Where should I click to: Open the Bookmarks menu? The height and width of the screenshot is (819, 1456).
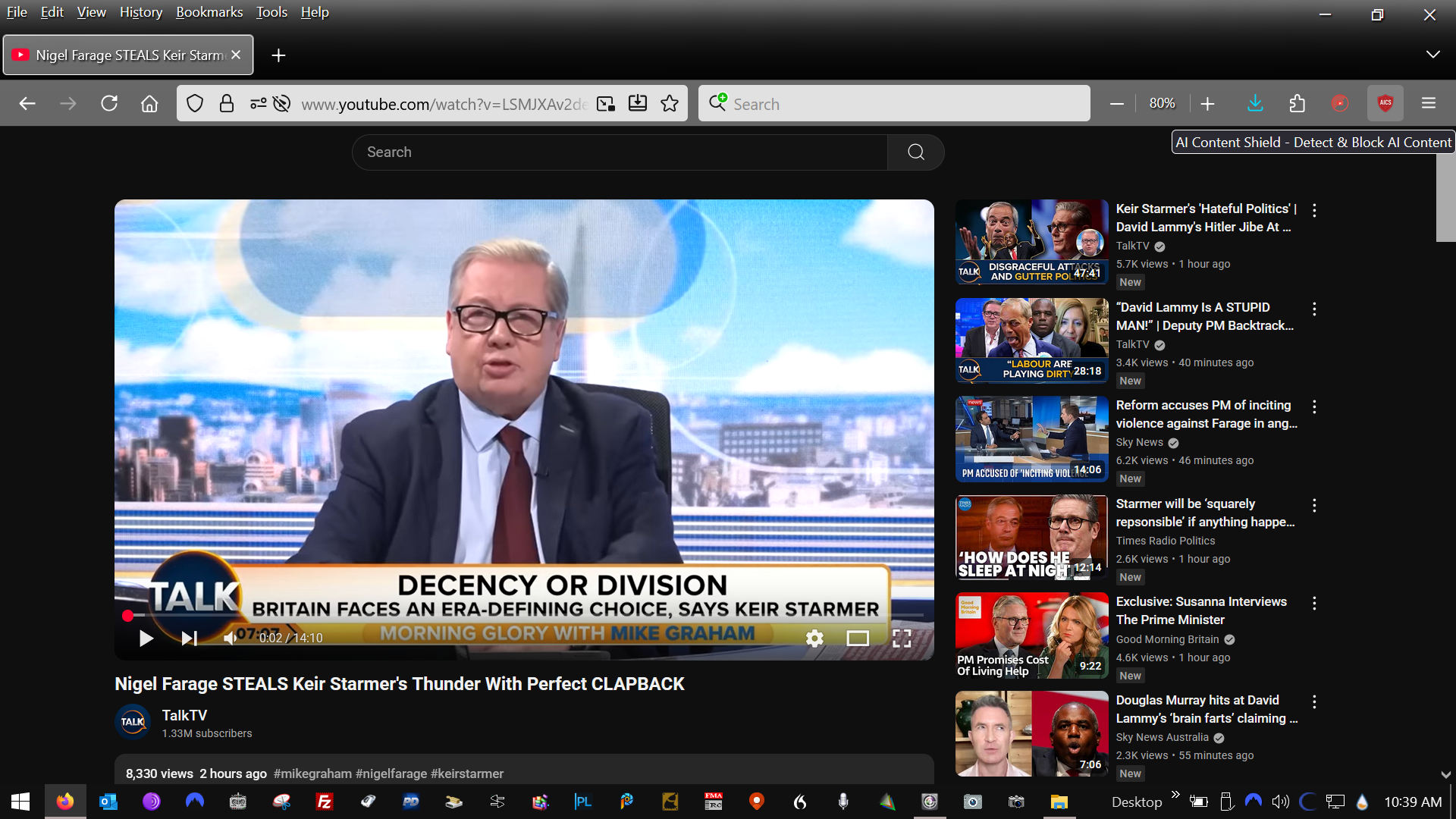tap(209, 12)
